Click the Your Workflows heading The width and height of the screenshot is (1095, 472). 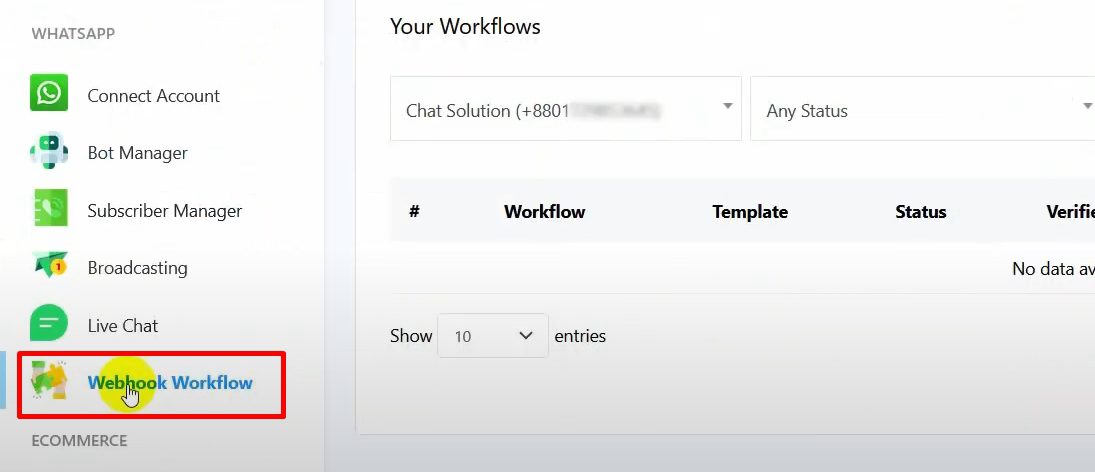(x=465, y=27)
